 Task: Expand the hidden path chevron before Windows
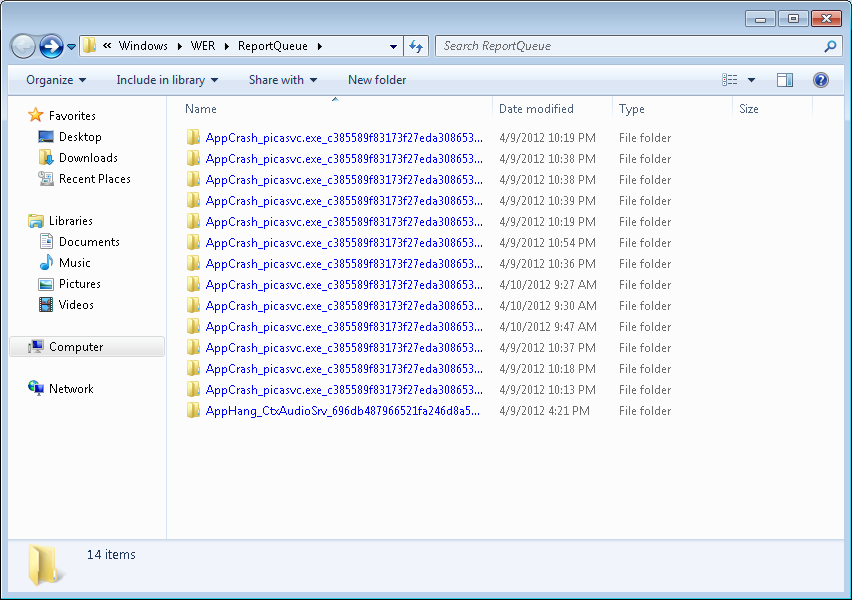click(107, 46)
